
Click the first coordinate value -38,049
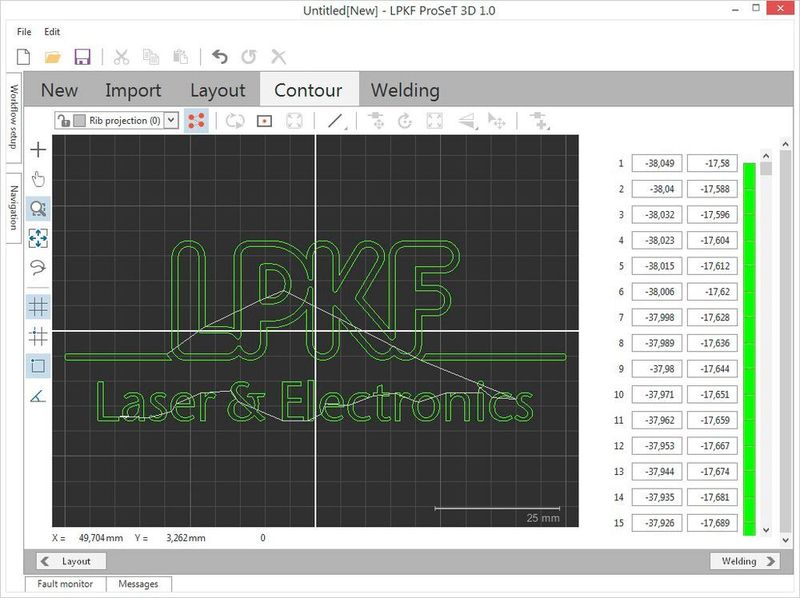click(x=656, y=163)
